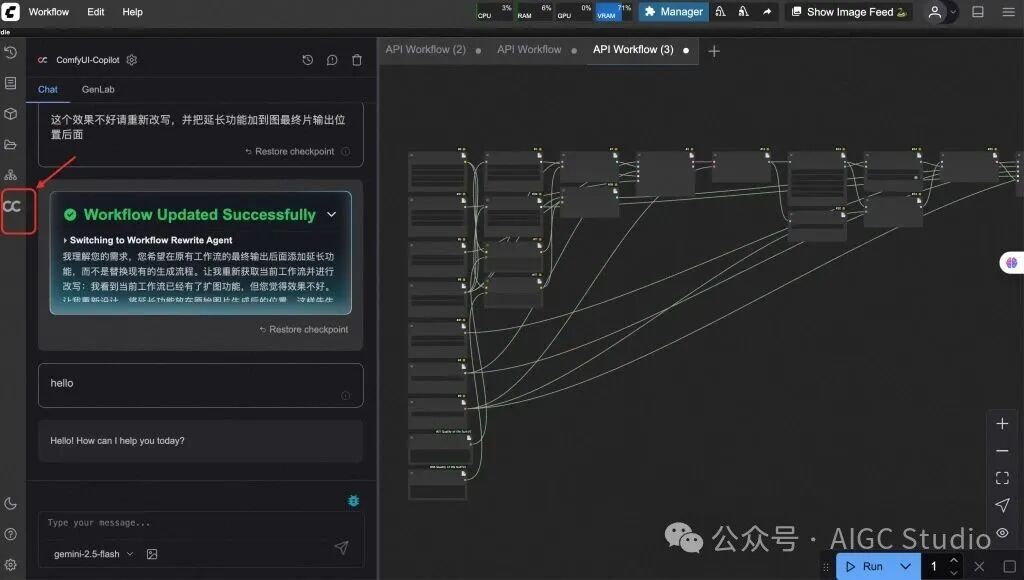The width and height of the screenshot is (1024, 580).
Task: Click the Show Image Feed button
Action: click(849, 12)
